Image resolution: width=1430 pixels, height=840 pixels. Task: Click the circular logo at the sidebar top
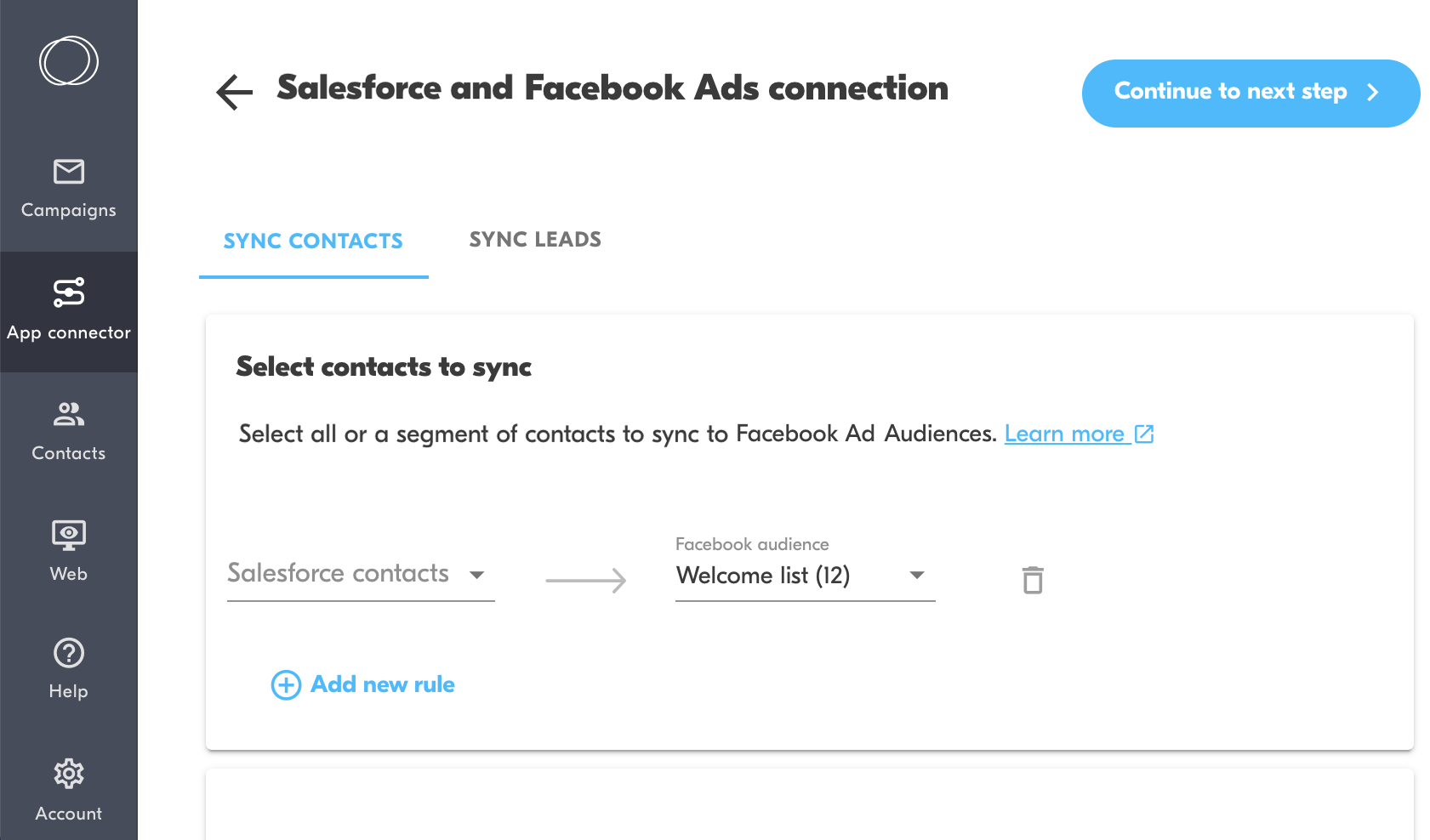(x=68, y=60)
